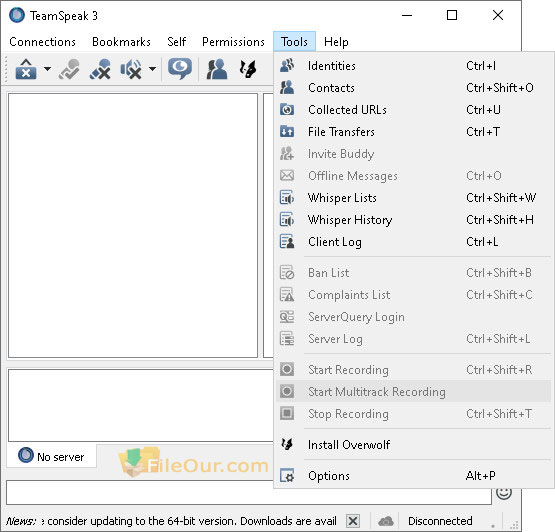The height and width of the screenshot is (532, 555).
Task: Click inside the server tree panel
Action: pyautogui.click(x=133, y=225)
